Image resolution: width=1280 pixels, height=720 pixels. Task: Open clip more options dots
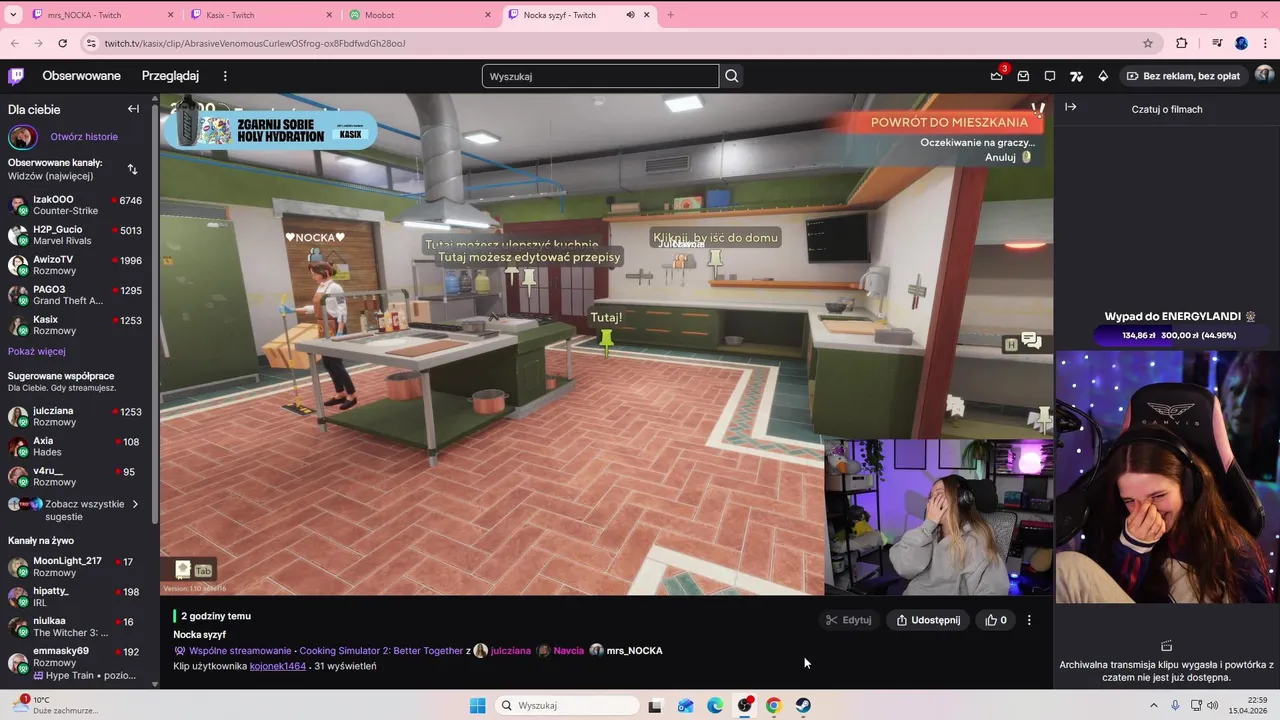(1029, 620)
